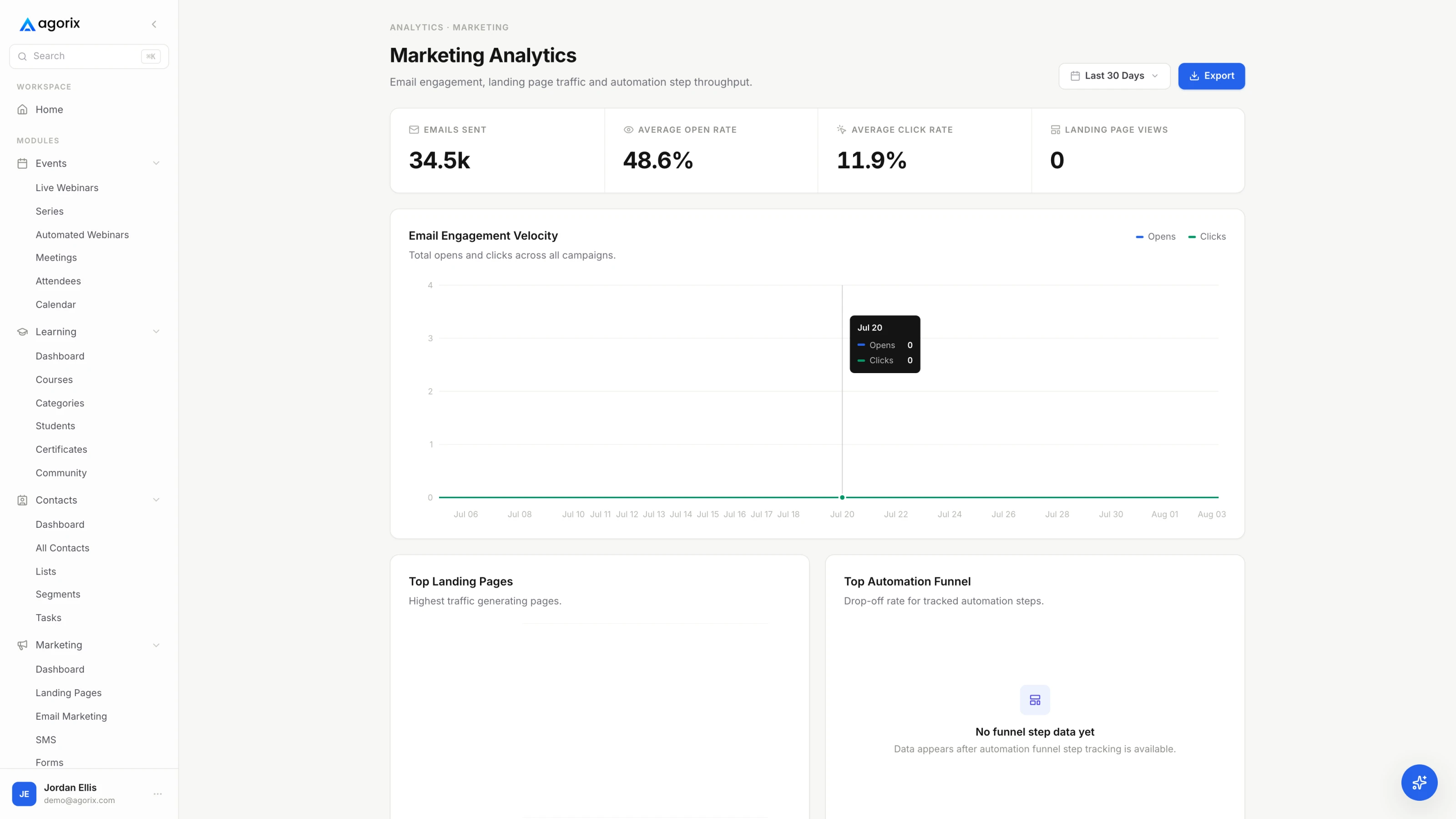Viewport: 1456px width, 819px height.
Task: Click the Jul 20 data point on the chart
Action: 842,497
